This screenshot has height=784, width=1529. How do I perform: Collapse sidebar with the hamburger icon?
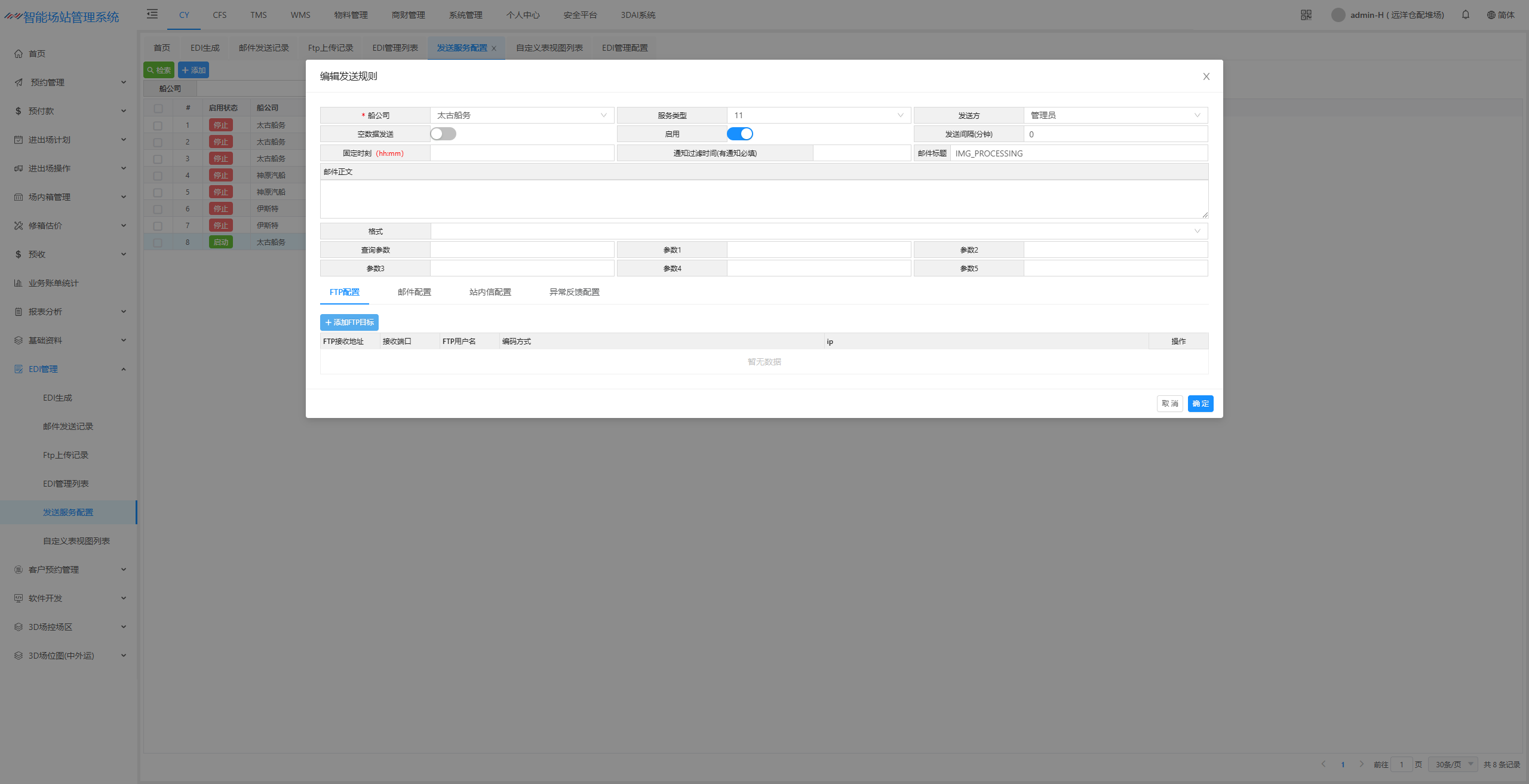point(152,14)
